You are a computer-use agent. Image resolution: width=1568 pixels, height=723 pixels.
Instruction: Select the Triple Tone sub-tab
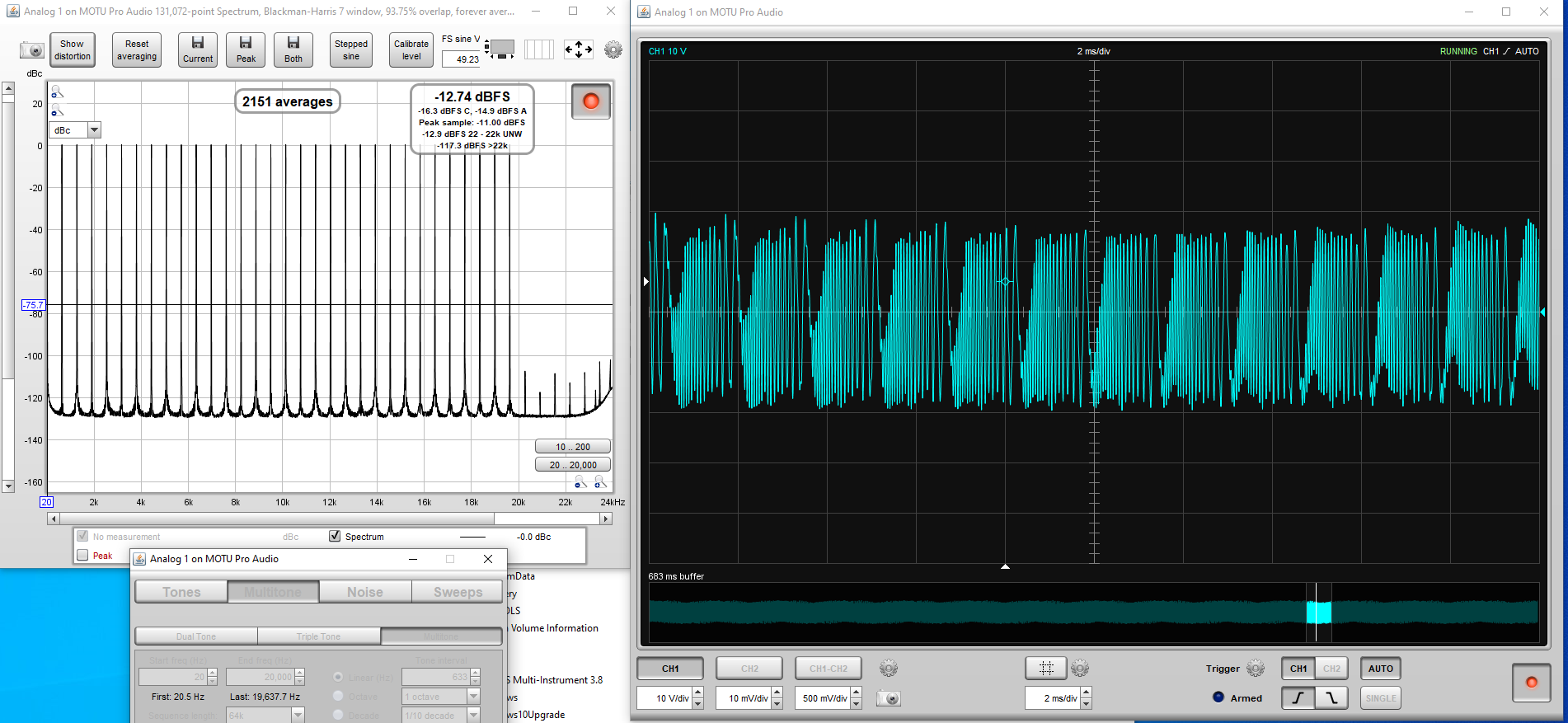click(x=319, y=636)
